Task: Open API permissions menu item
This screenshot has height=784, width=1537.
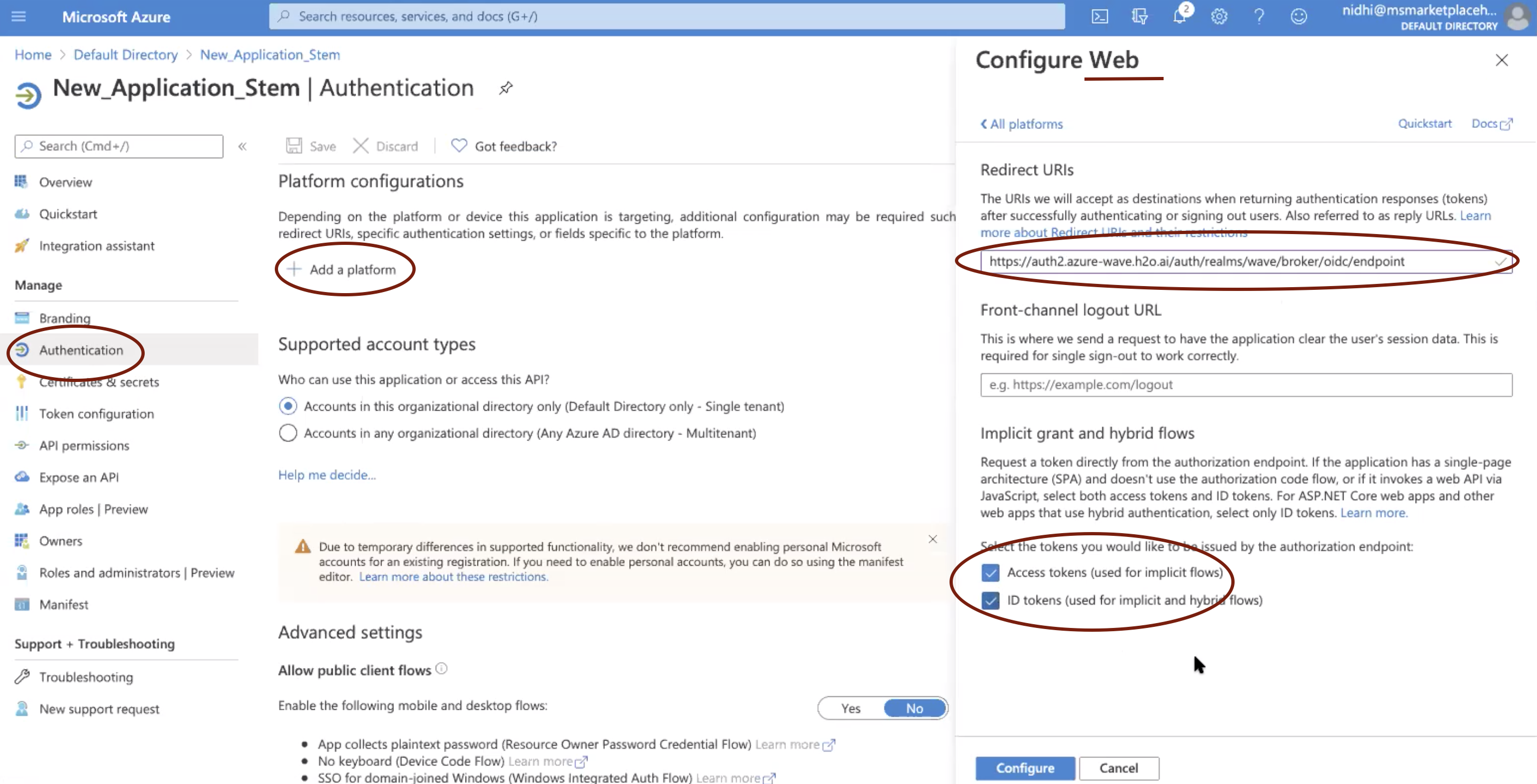Action: point(84,446)
